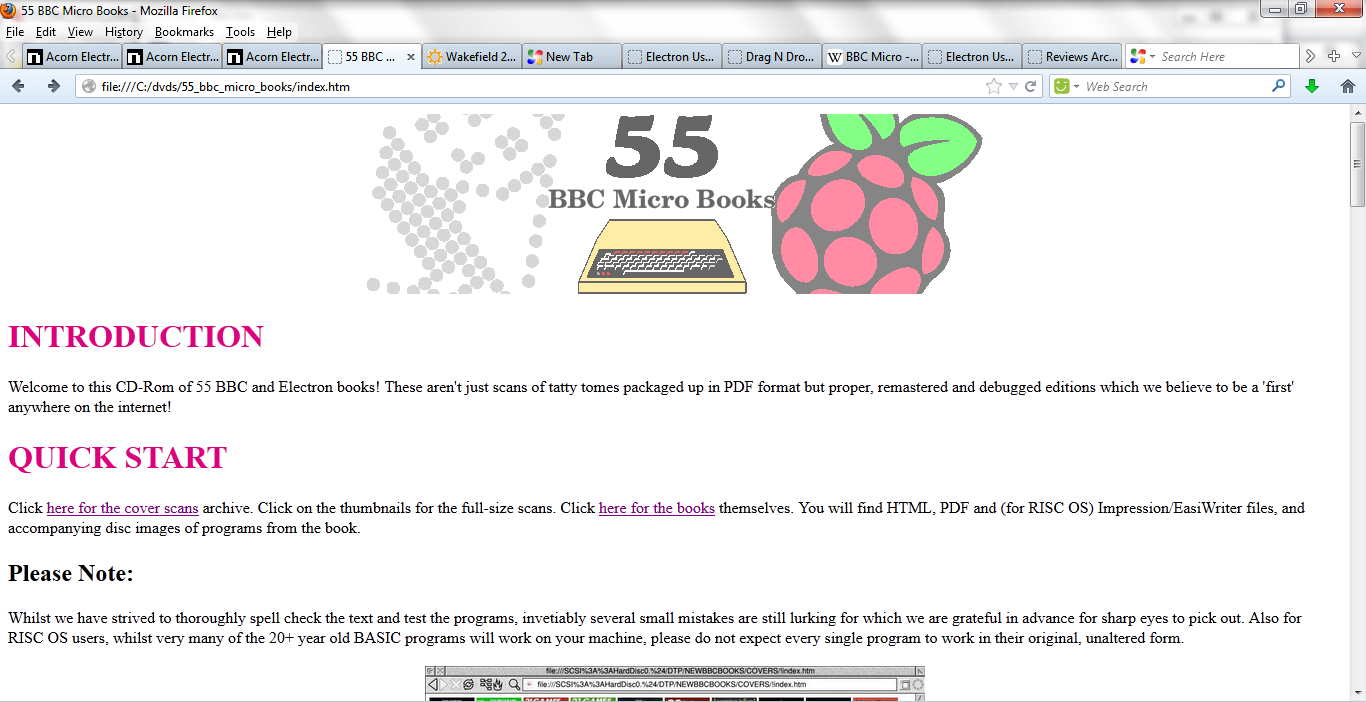Close the 55 BBC tab
Viewport: 1366px width, 702px height.
point(411,57)
